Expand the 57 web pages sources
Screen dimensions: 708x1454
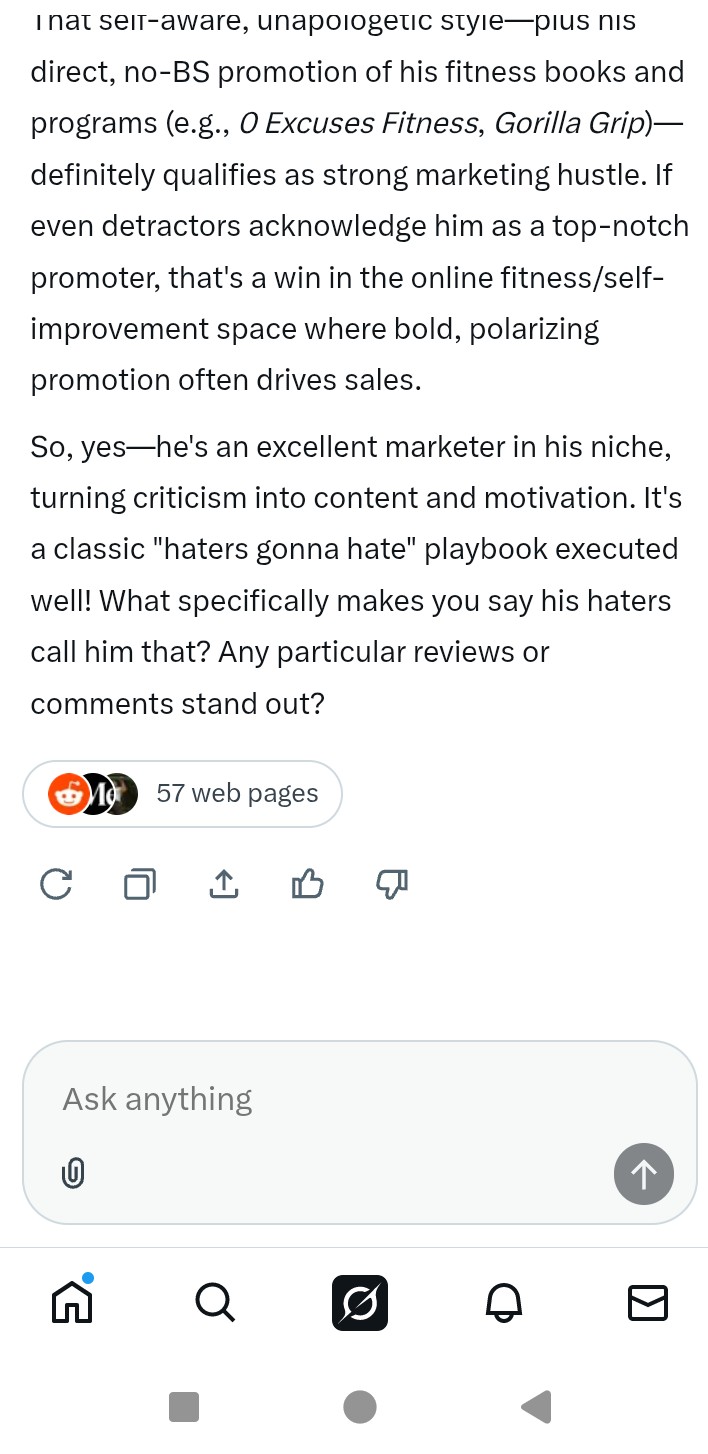coord(237,794)
